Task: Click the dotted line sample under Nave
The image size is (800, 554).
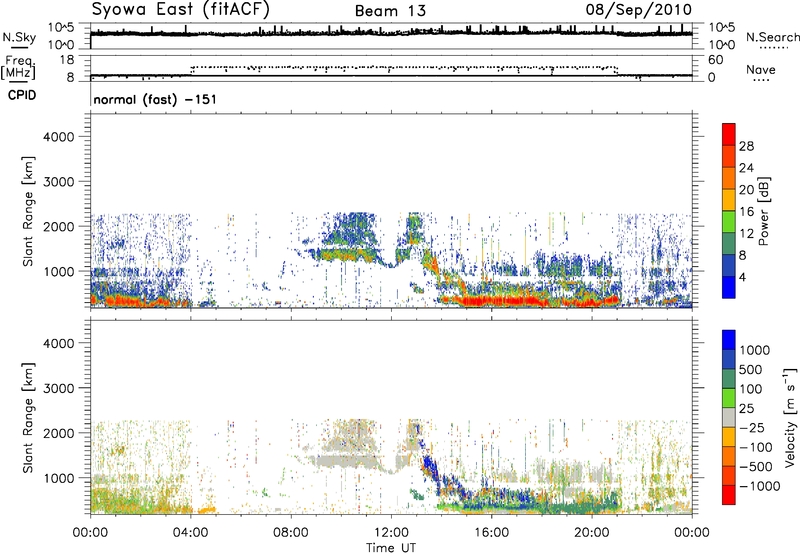Action: click(x=762, y=80)
